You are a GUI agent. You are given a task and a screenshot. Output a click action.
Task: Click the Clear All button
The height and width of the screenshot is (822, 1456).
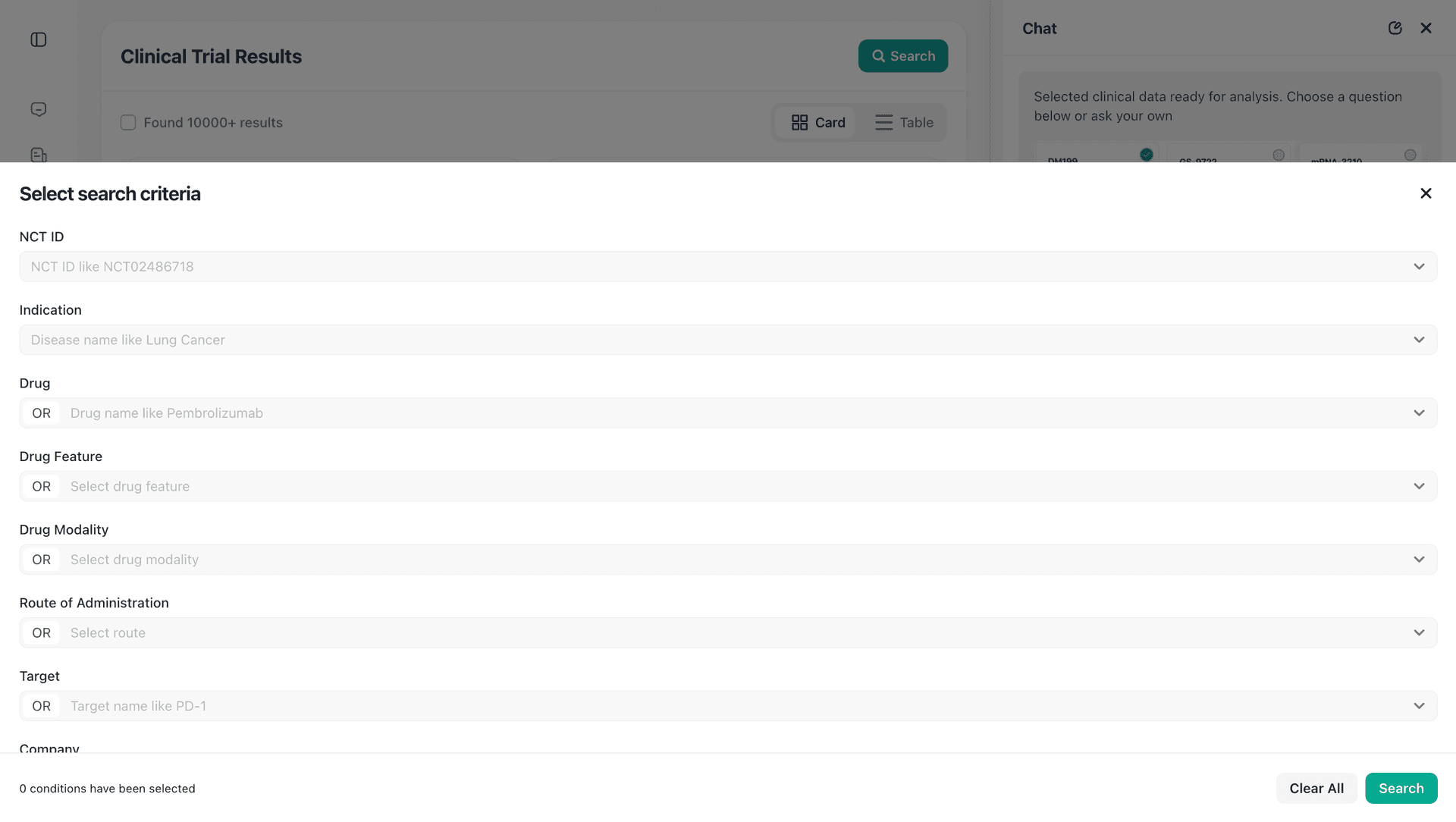tap(1316, 789)
